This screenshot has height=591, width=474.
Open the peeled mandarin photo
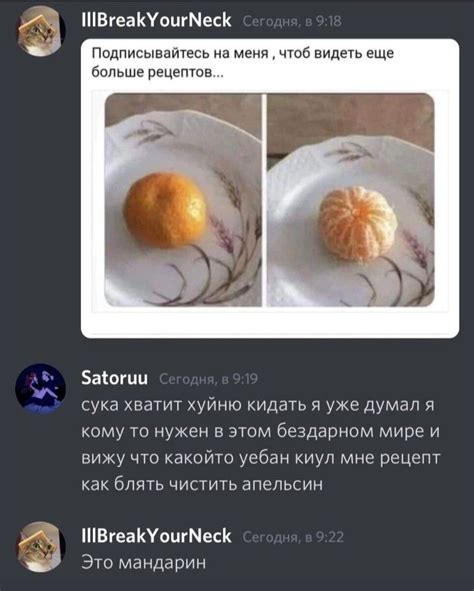(x=350, y=200)
